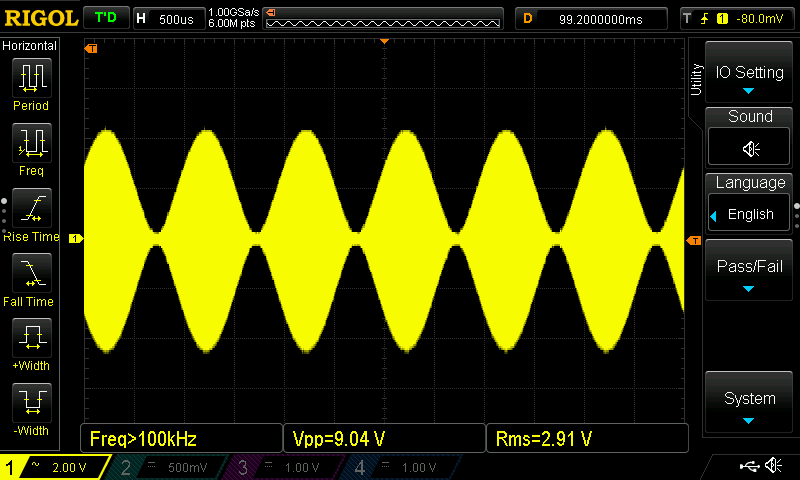Click the channel 1 ground marker
800x480 pixels.
click(76, 238)
